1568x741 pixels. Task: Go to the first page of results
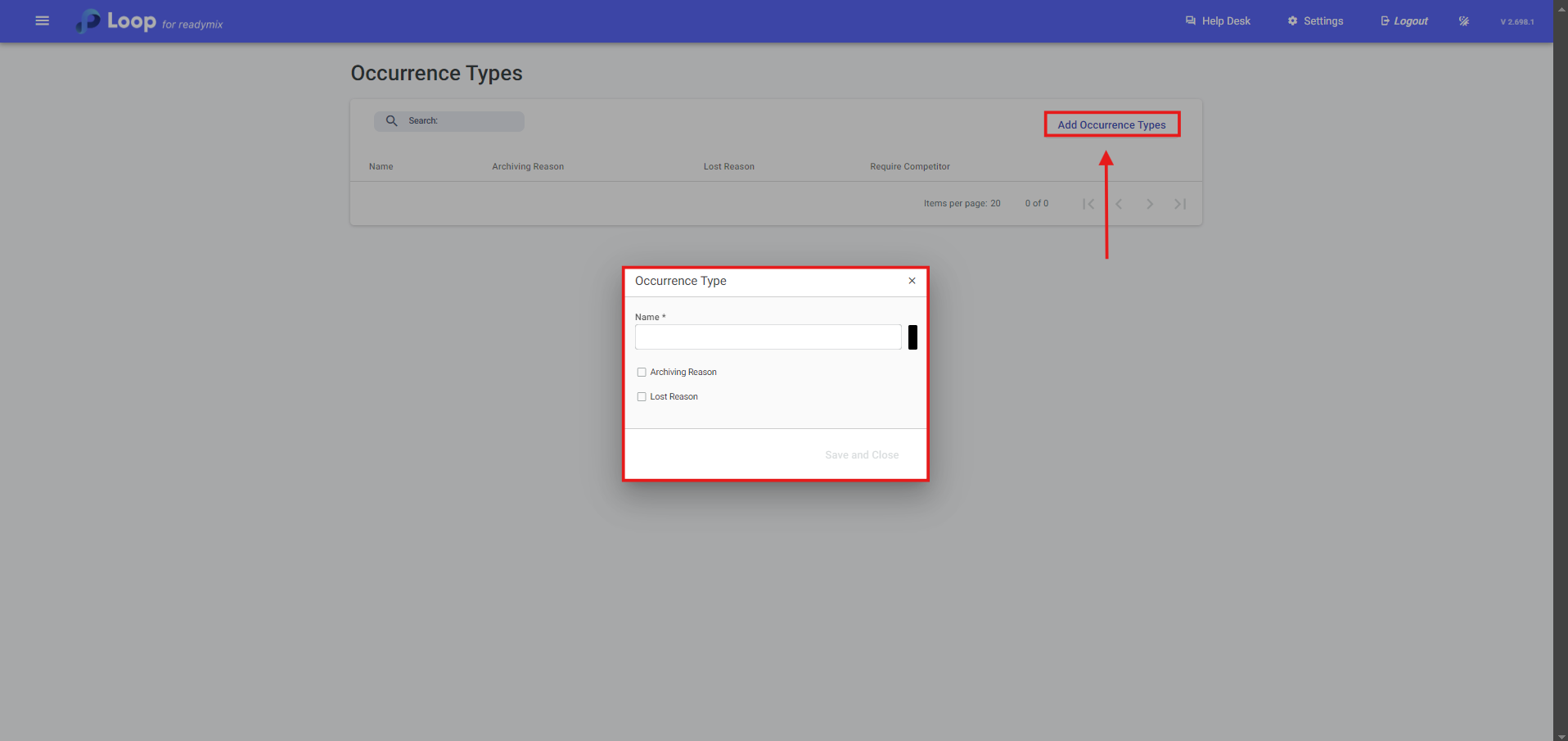(1088, 204)
